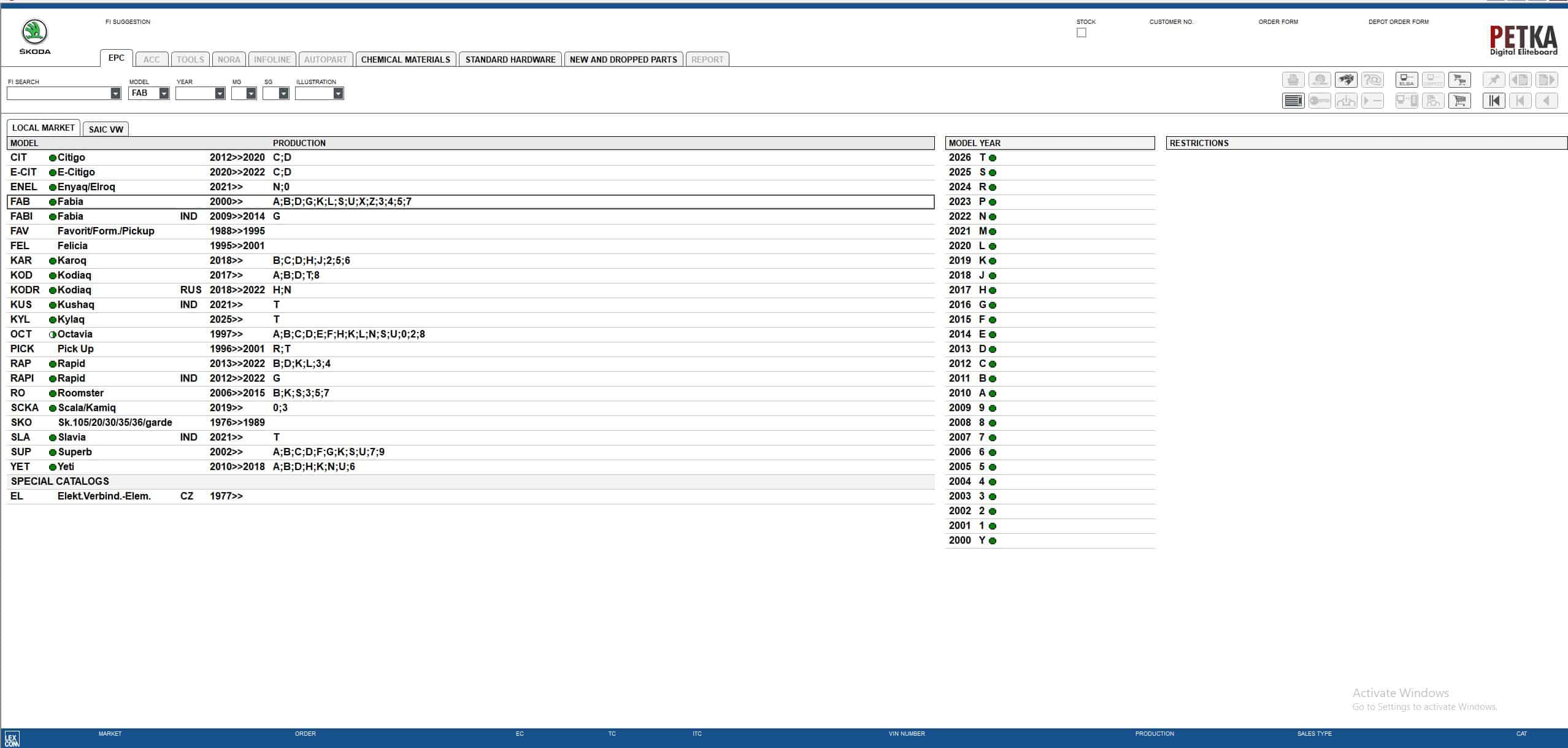
Task: Select the SCKA Scala/Kamiq row
Action: 471,408
